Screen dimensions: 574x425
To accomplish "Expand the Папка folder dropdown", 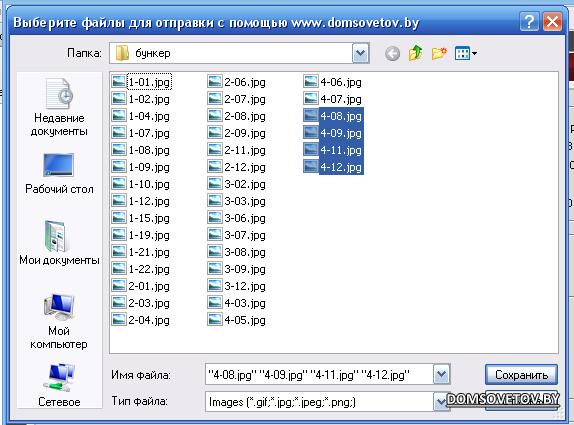I will [x=361, y=53].
